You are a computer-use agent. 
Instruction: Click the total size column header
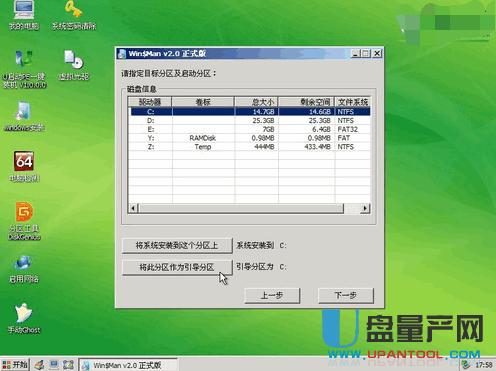256,102
